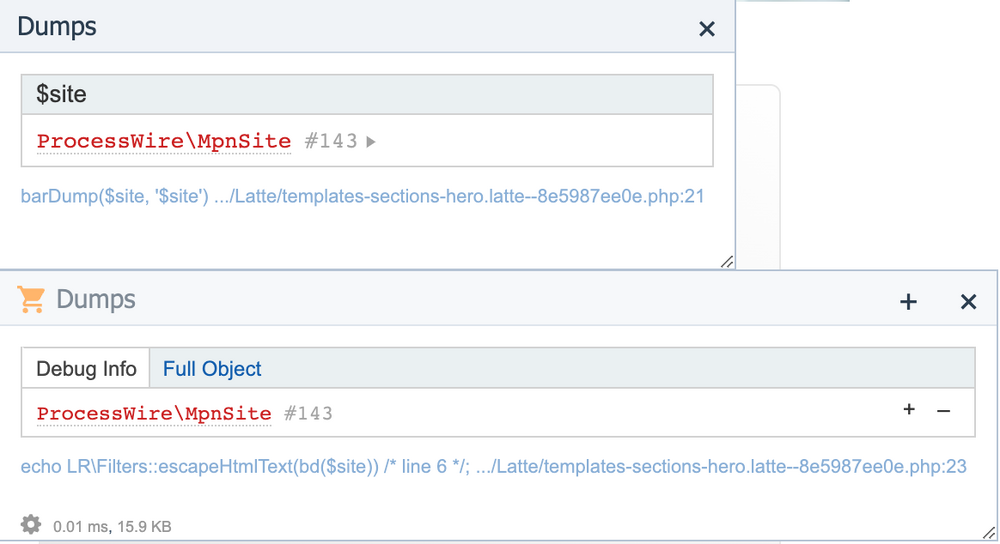Grab the cart Dumps panel resize handle
This screenshot has height=544, width=1000.
[x=989, y=533]
